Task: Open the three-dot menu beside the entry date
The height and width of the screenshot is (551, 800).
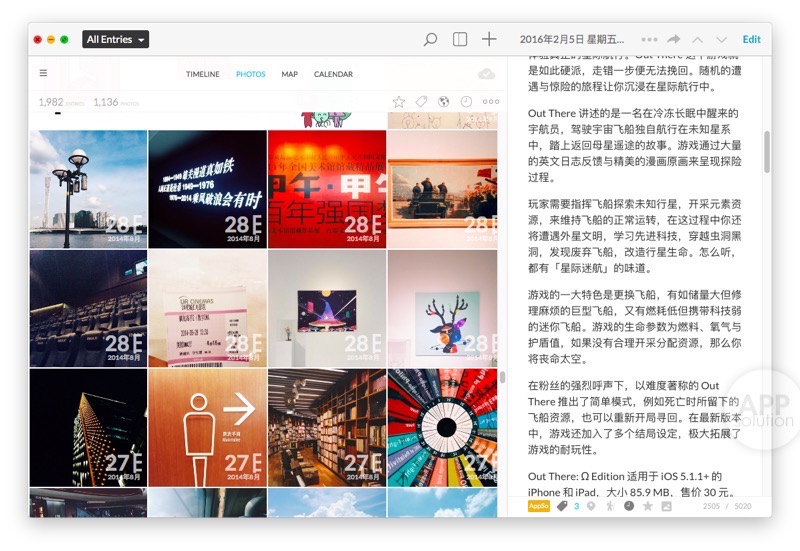Action: click(x=649, y=39)
